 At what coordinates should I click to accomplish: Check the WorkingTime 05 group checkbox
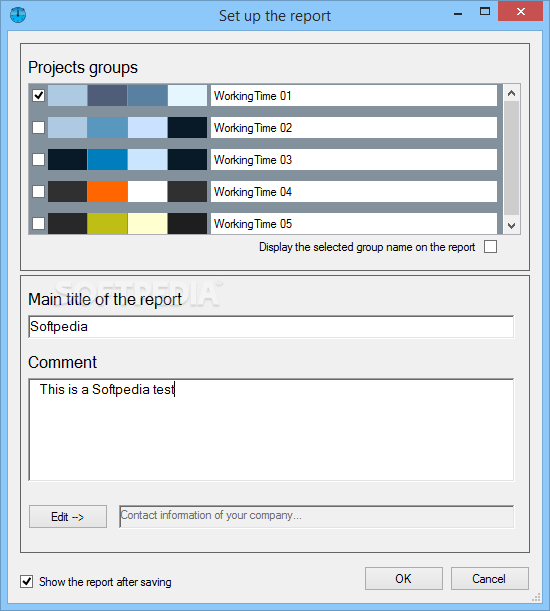(x=39, y=223)
